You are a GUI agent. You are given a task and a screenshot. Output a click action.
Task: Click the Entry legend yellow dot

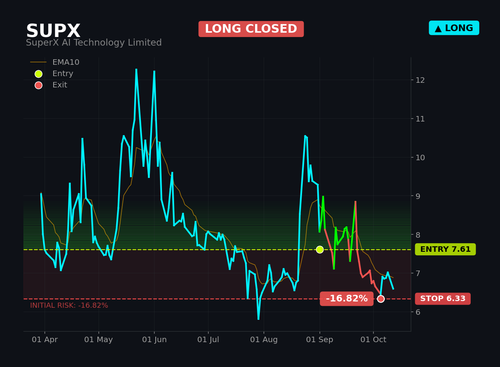38,74
